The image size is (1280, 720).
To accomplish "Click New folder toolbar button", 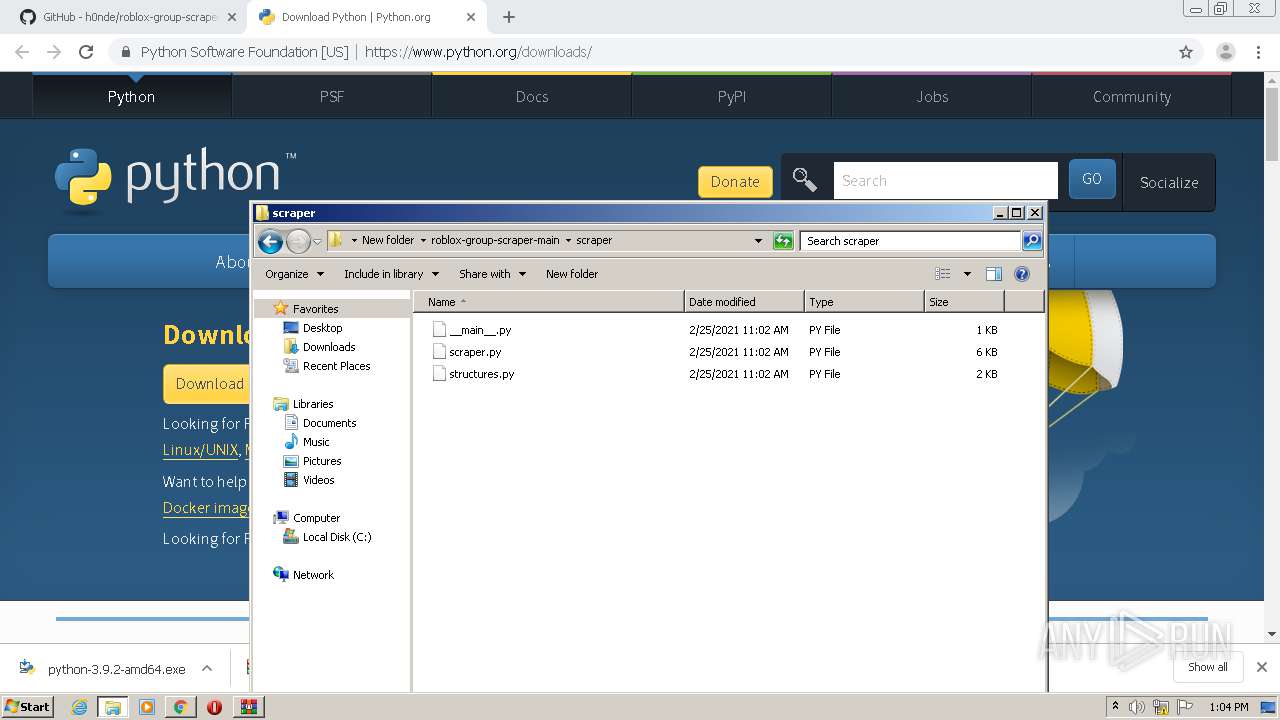I will pos(572,274).
